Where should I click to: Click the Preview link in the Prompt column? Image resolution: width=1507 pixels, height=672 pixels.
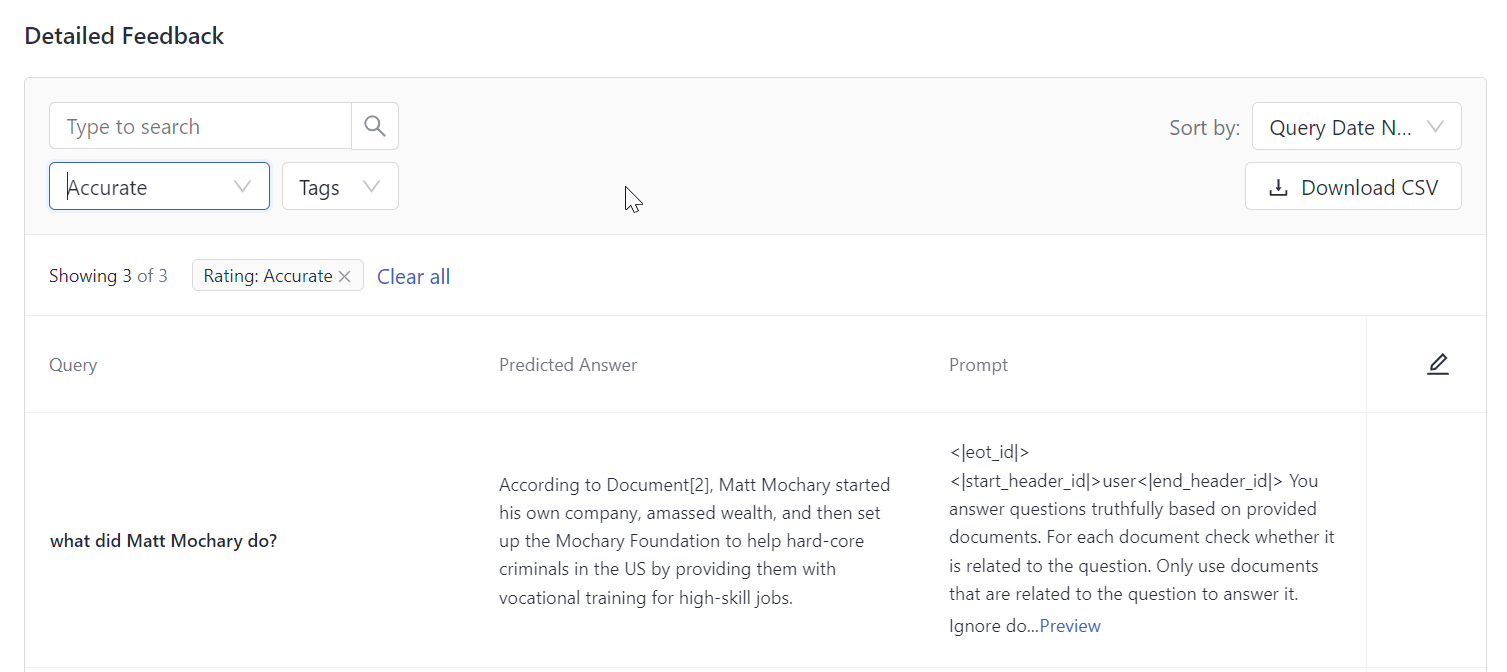1069,625
